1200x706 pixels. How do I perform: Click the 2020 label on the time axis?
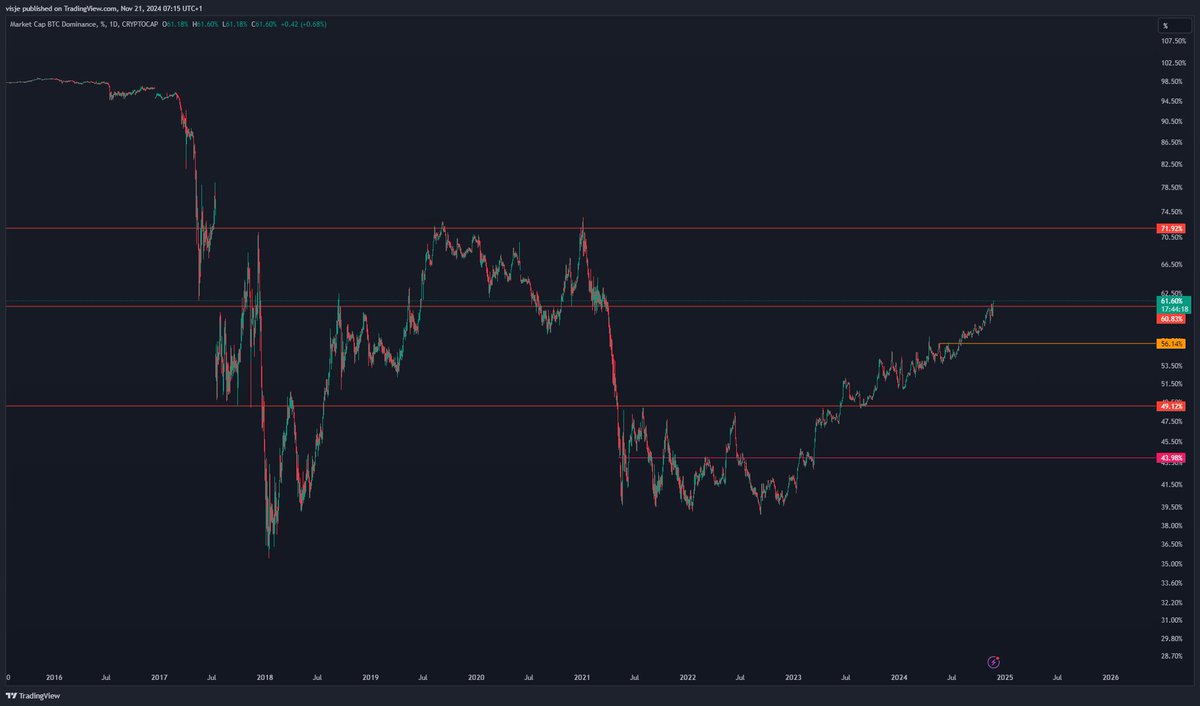click(x=476, y=677)
